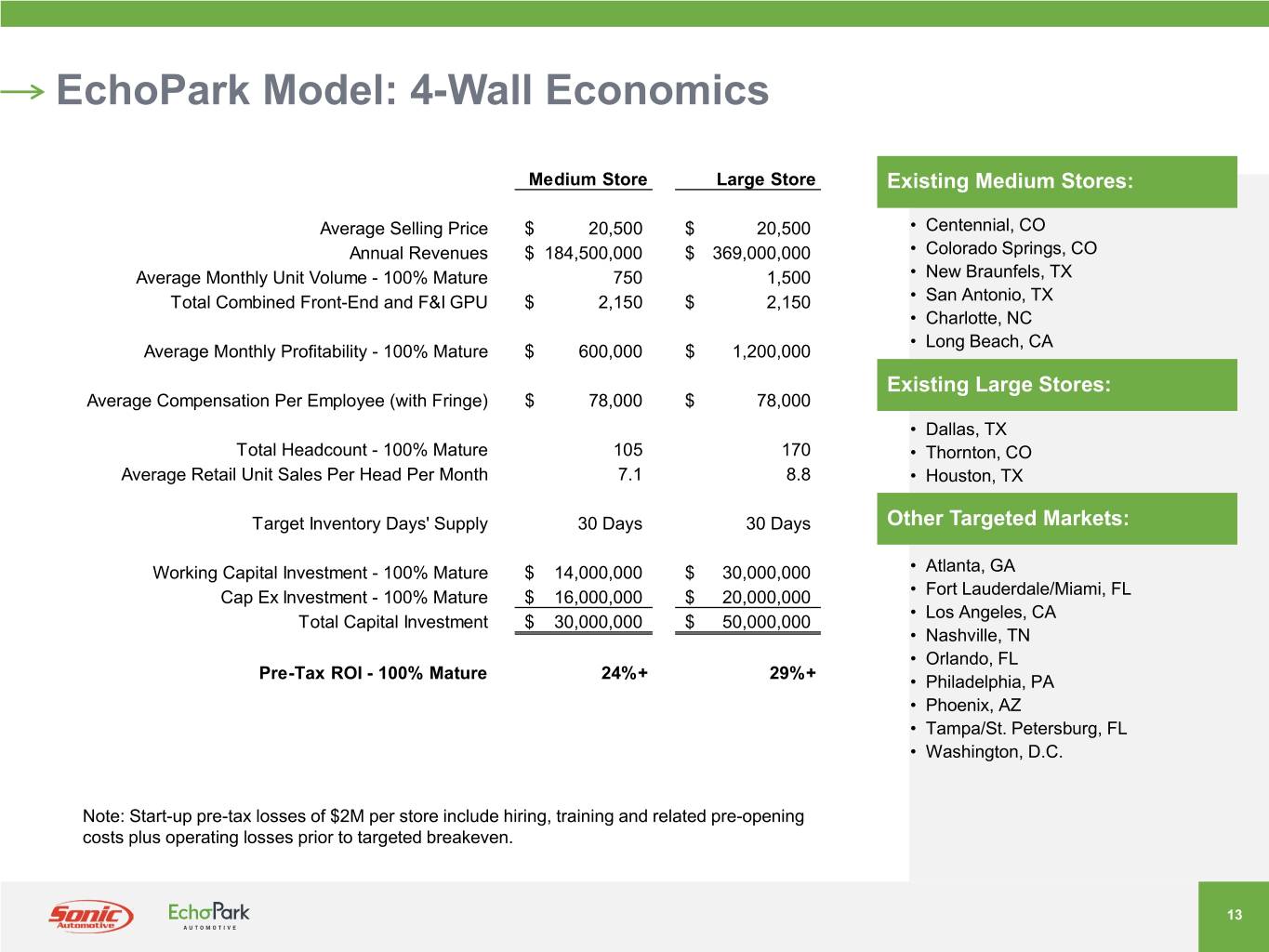This screenshot has width=1269, height=952.
Task: Click the unit sales per head value 8.8
Action: pyautogui.click(x=798, y=475)
